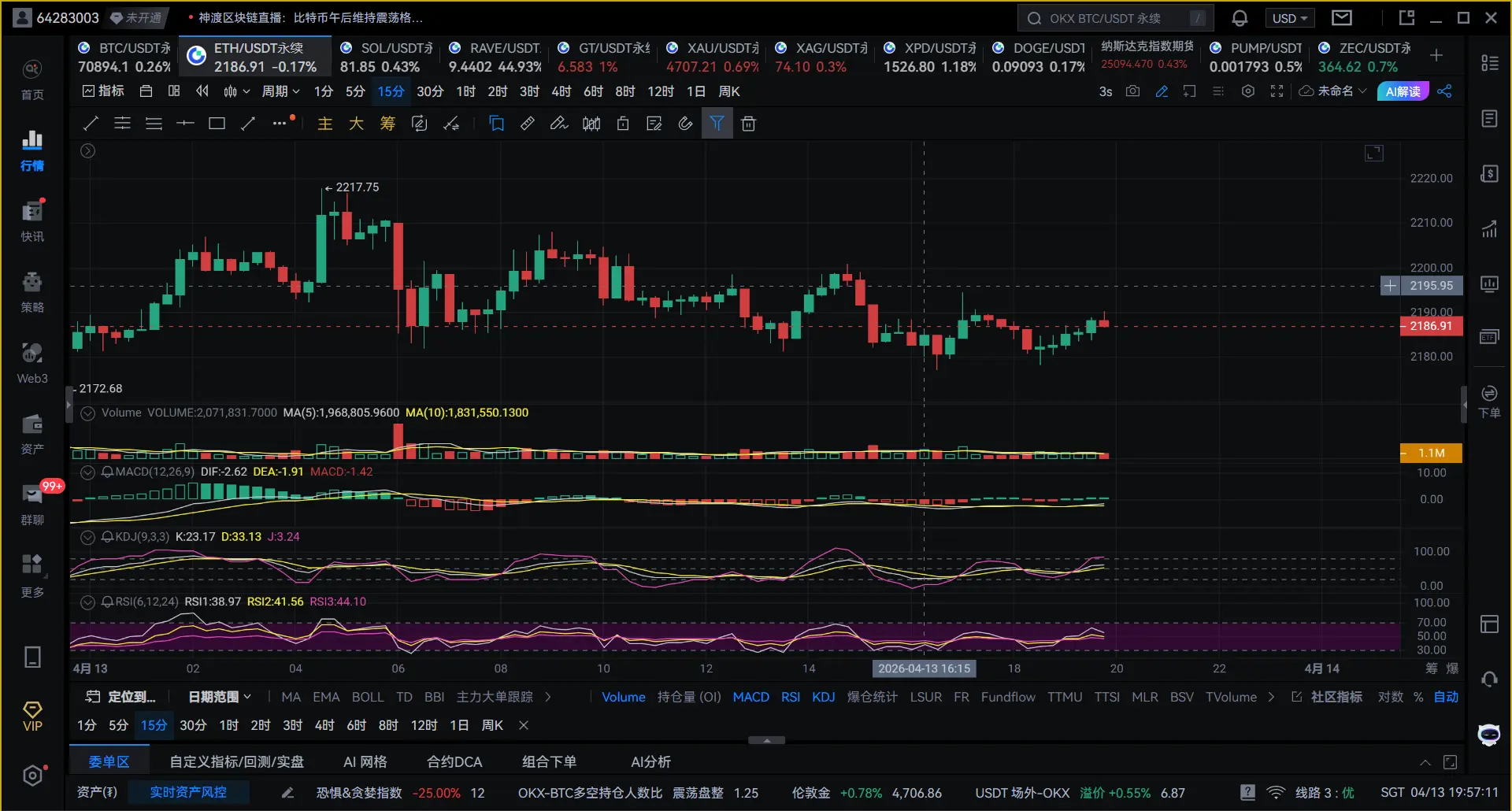The height and width of the screenshot is (811, 1512).
Task: Open the 自定义指标/回测/实盘 tab
Action: (236, 761)
